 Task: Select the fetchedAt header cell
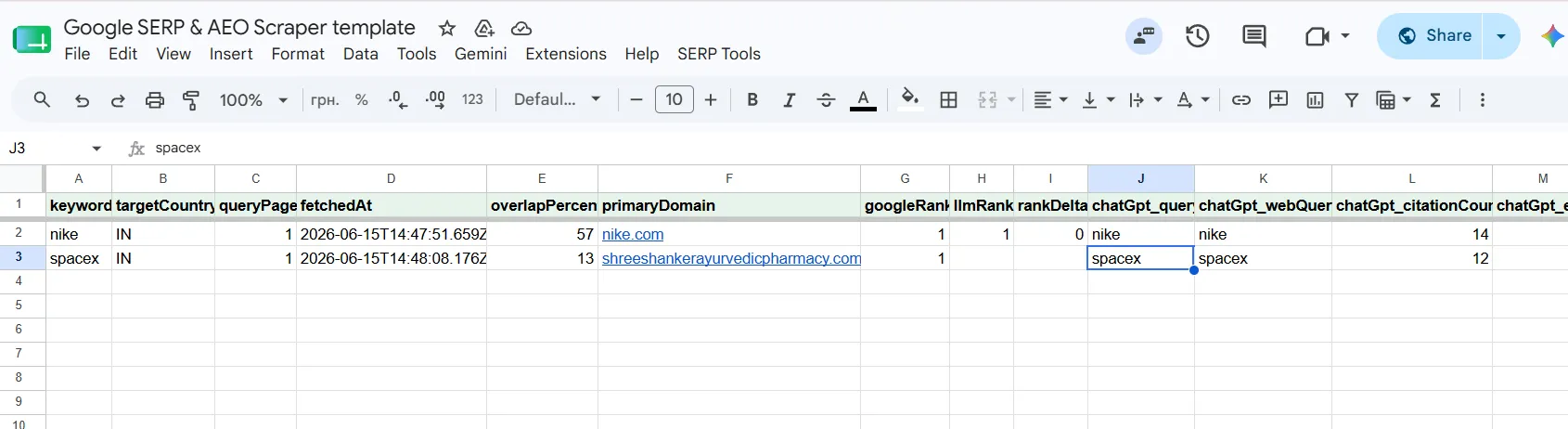(x=392, y=205)
